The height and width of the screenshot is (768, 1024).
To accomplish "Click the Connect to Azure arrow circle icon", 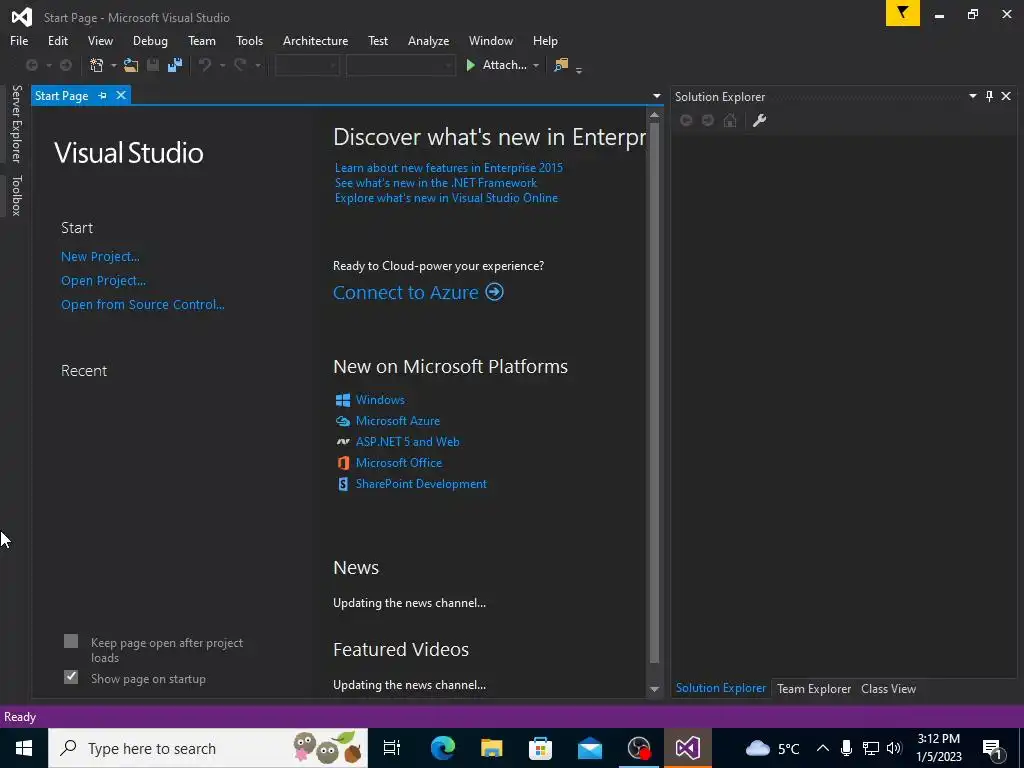I will pyautogui.click(x=494, y=291).
